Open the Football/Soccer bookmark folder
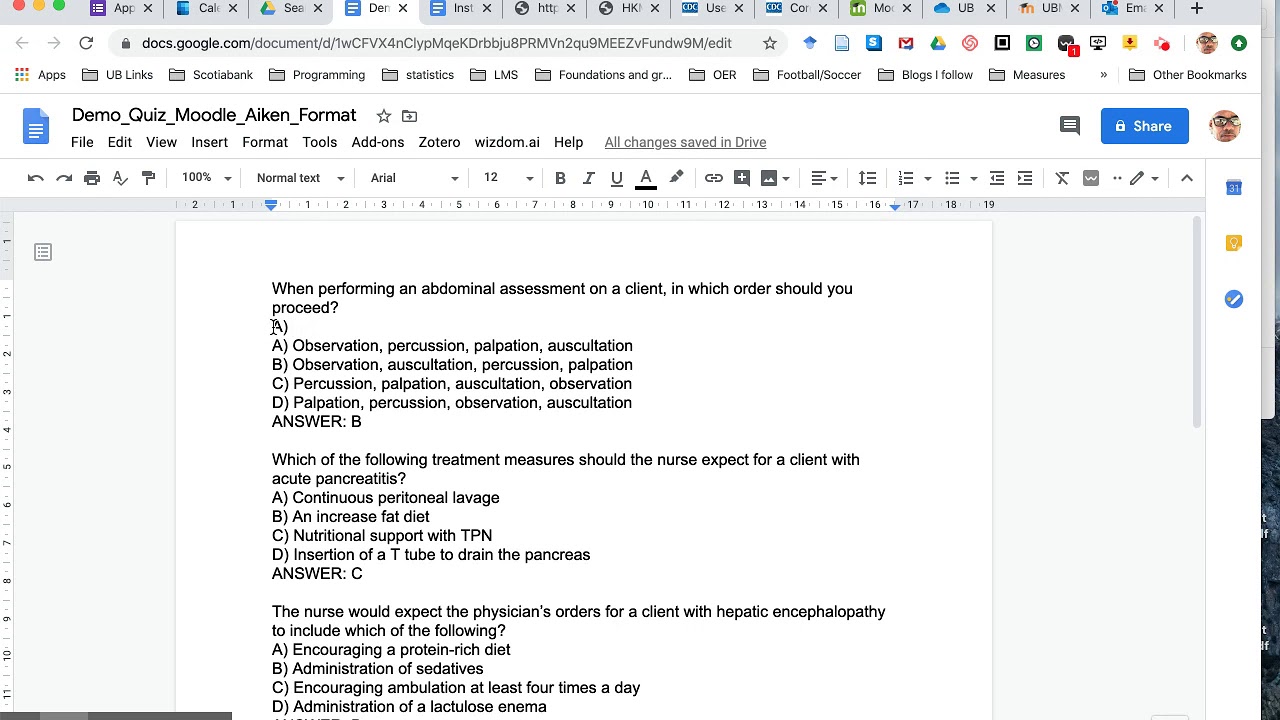1280x720 pixels. coord(809,75)
